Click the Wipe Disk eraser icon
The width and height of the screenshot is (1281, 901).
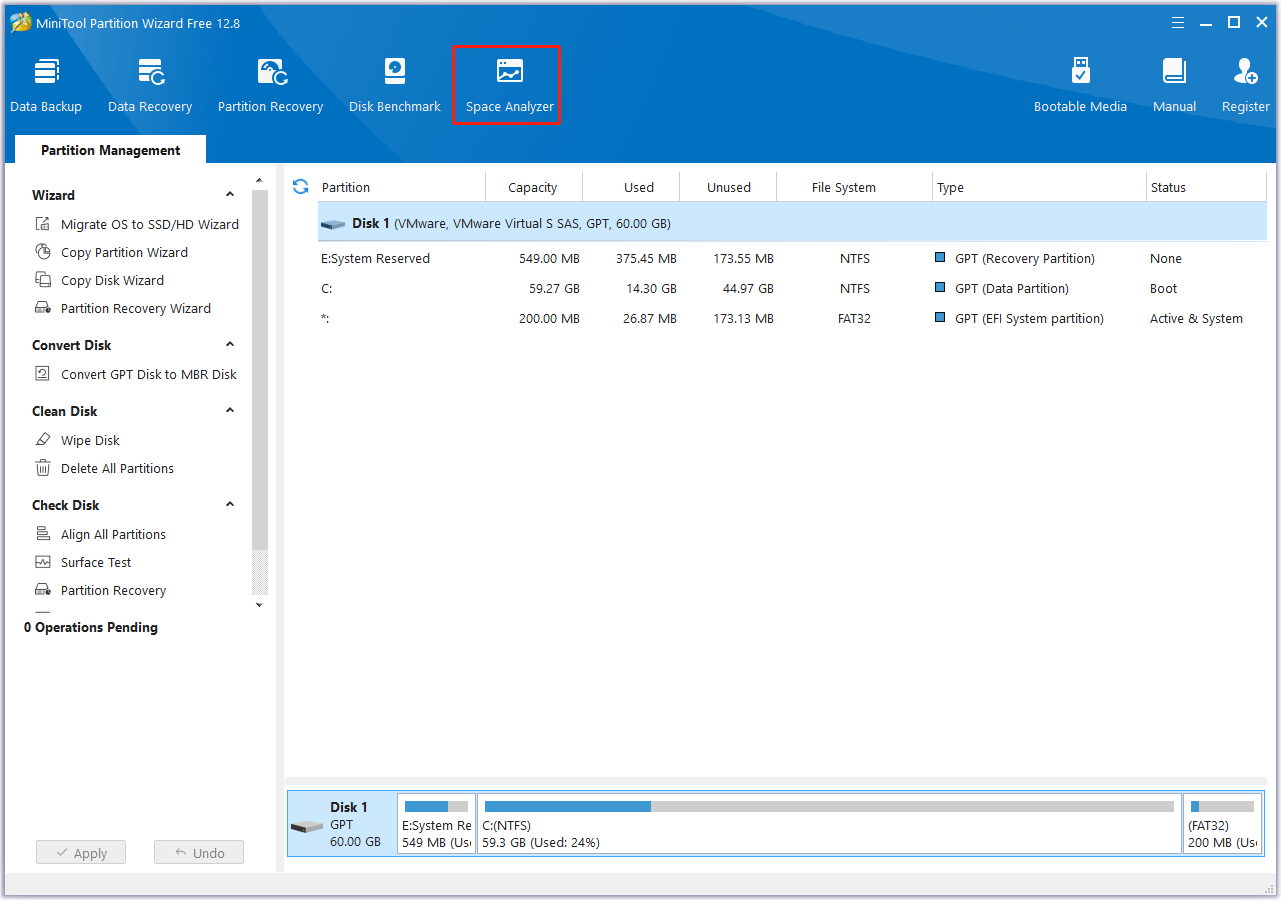coord(43,440)
